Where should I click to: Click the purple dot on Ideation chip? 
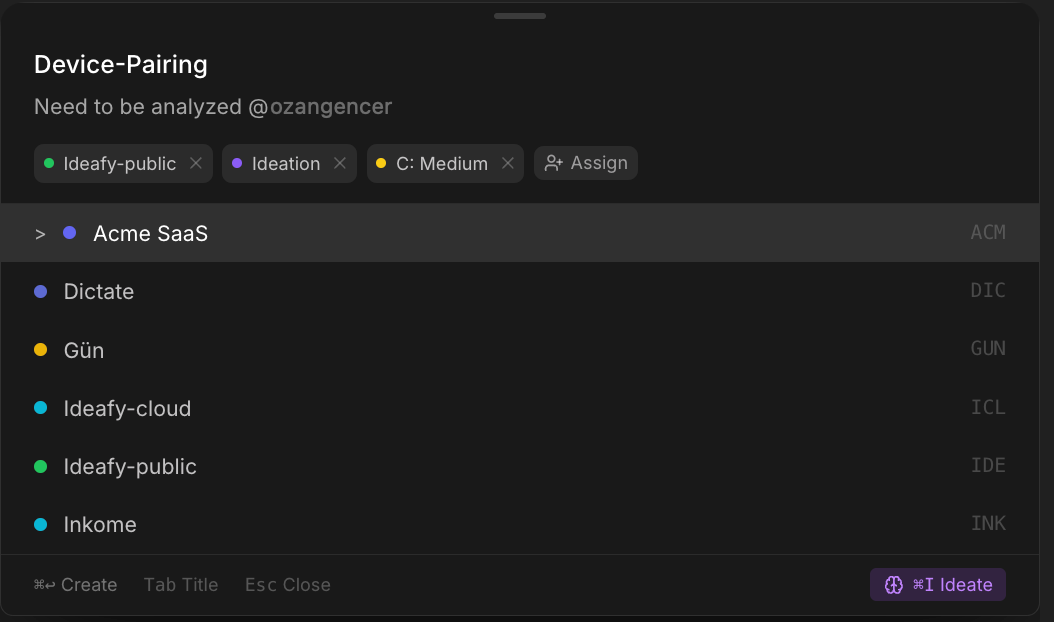tap(237, 164)
